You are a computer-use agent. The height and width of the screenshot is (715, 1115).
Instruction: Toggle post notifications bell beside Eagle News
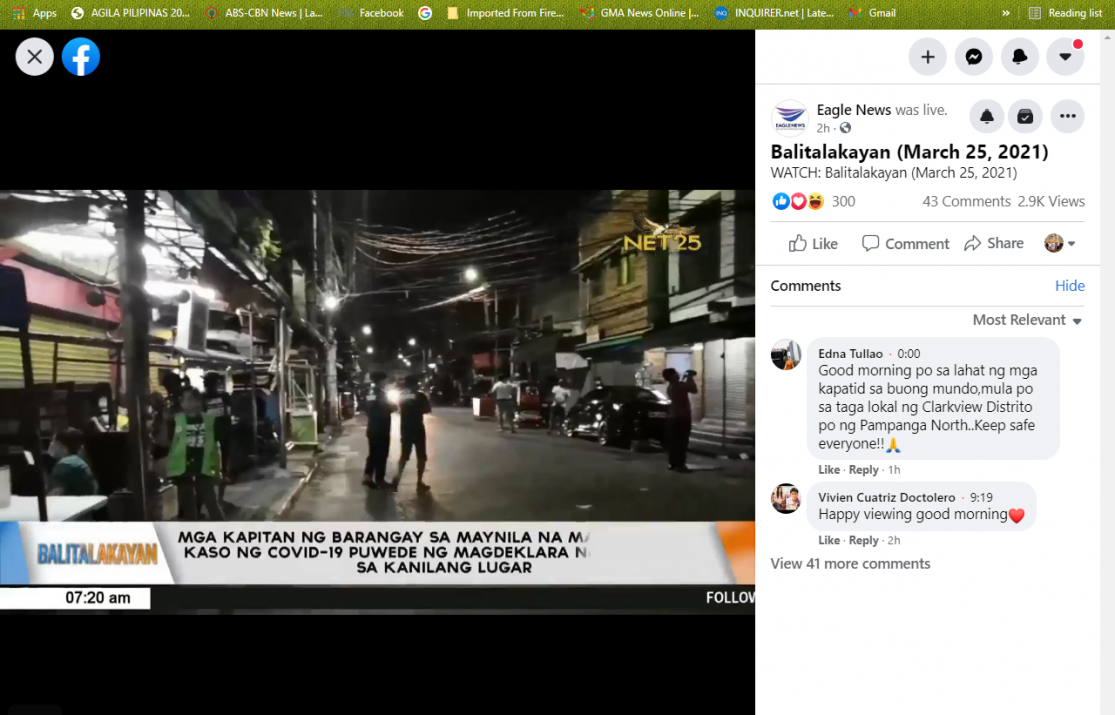pos(986,117)
